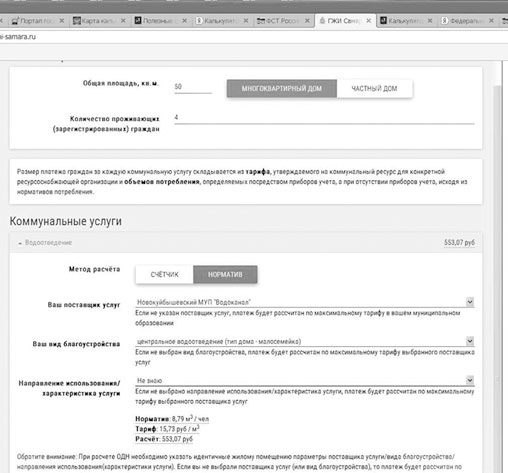Open the Ваш вид благоустройства dropdown
Viewport: 508px width, 473px height.
(305, 341)
